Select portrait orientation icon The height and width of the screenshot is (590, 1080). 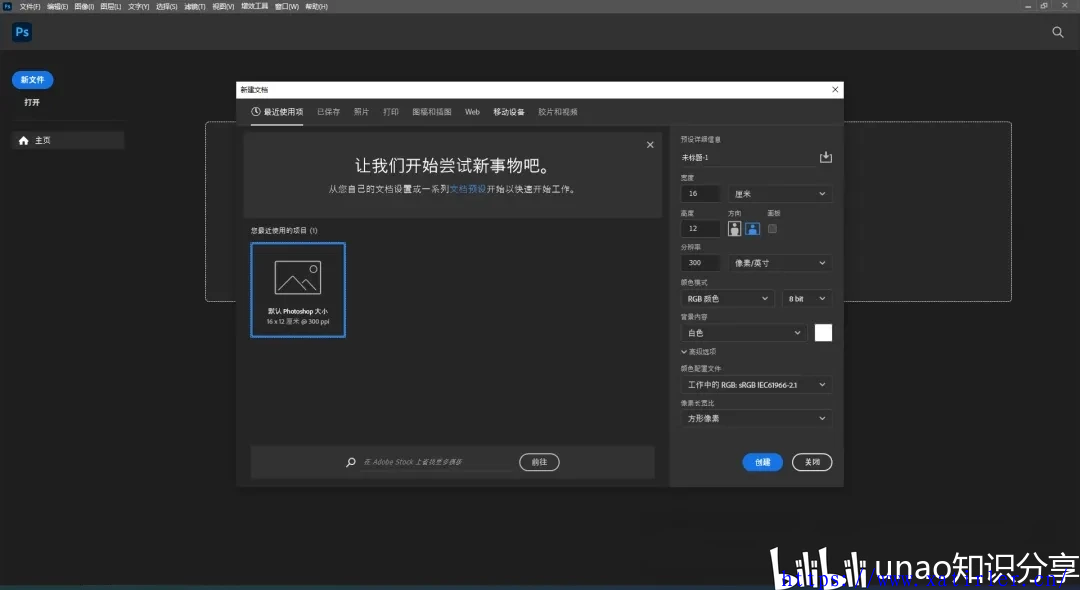tap(734, 229)
